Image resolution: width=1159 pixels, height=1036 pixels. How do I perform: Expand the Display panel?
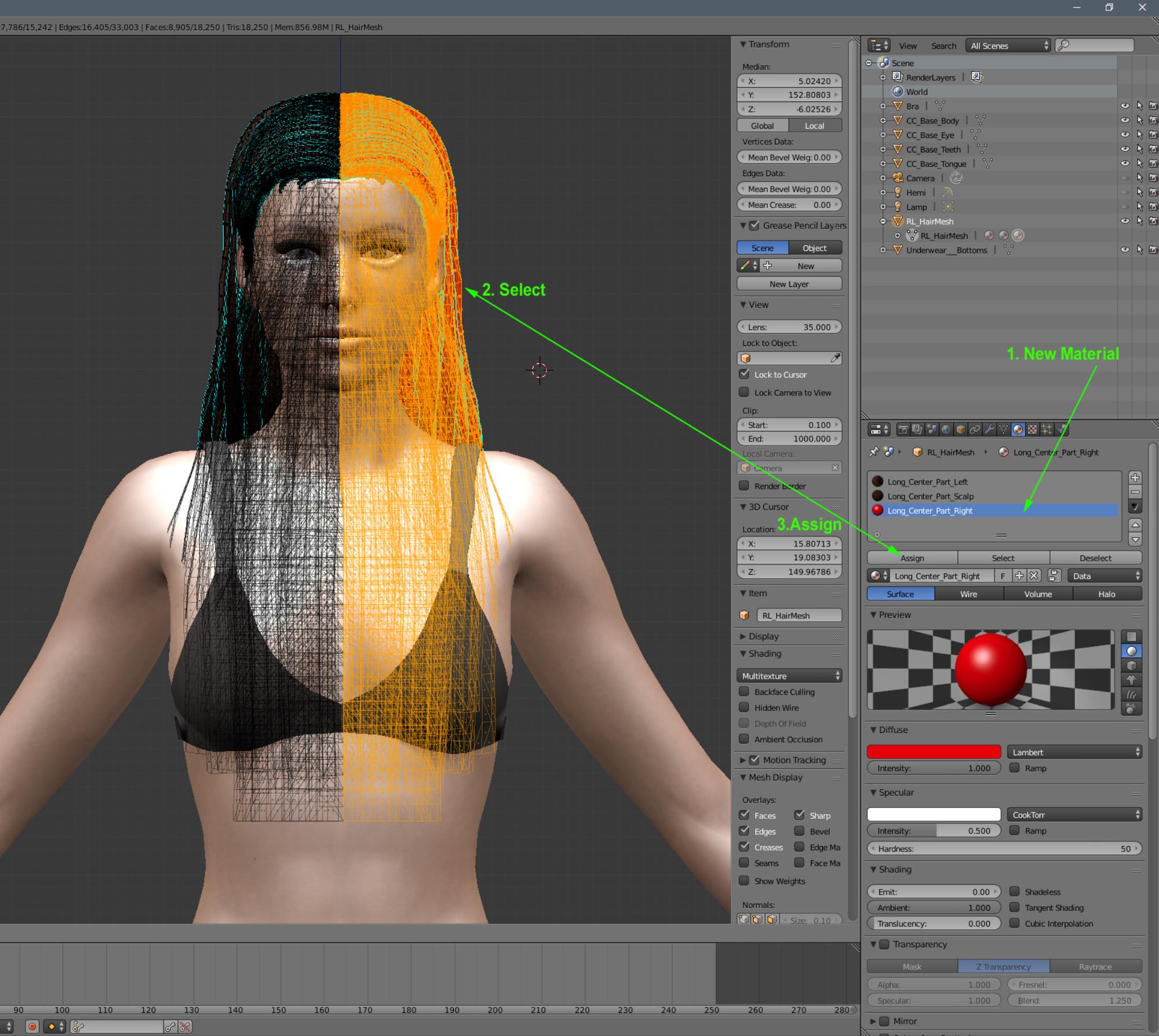[x=742, y=636]
